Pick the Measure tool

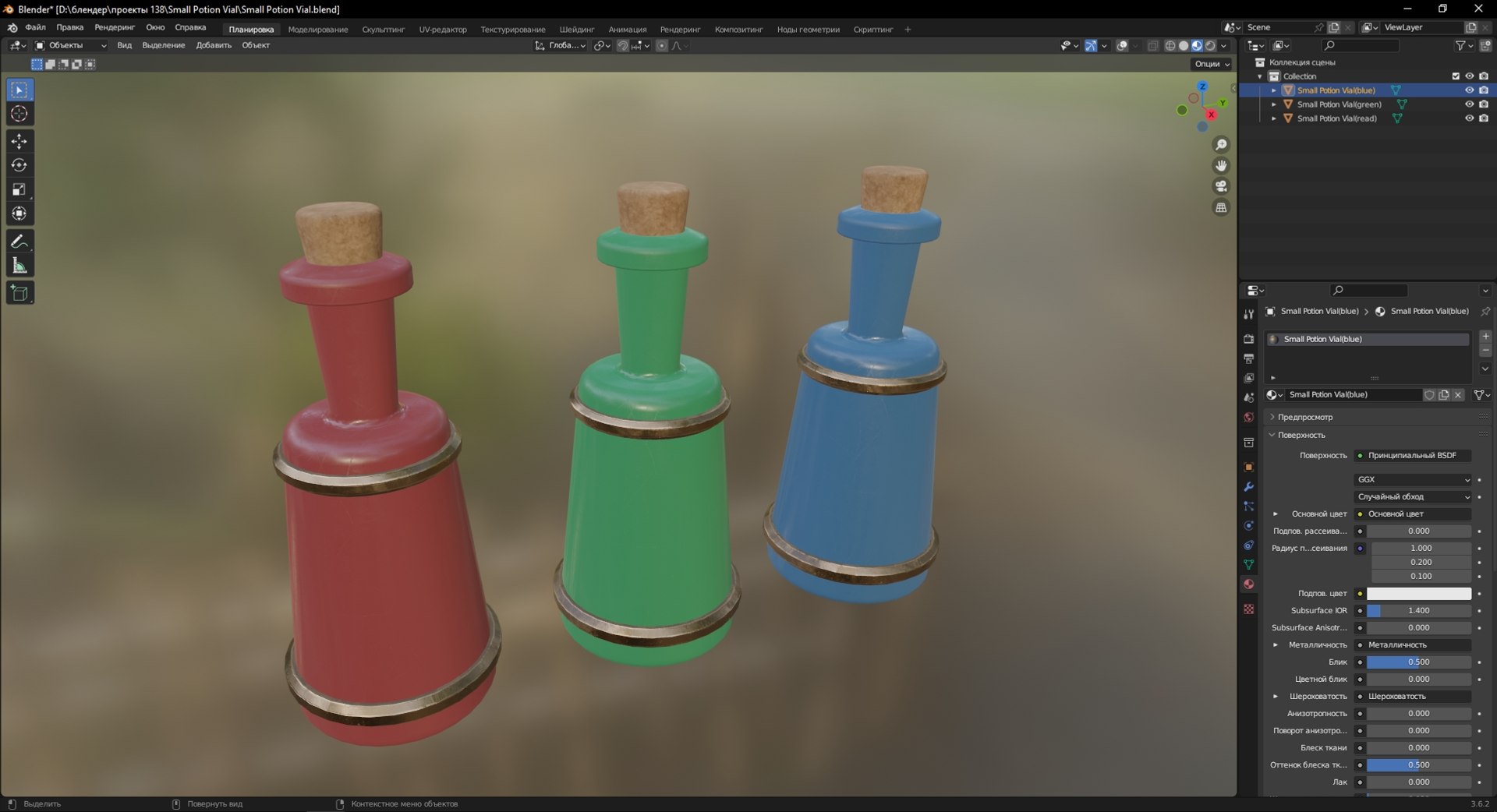[19, 266]
